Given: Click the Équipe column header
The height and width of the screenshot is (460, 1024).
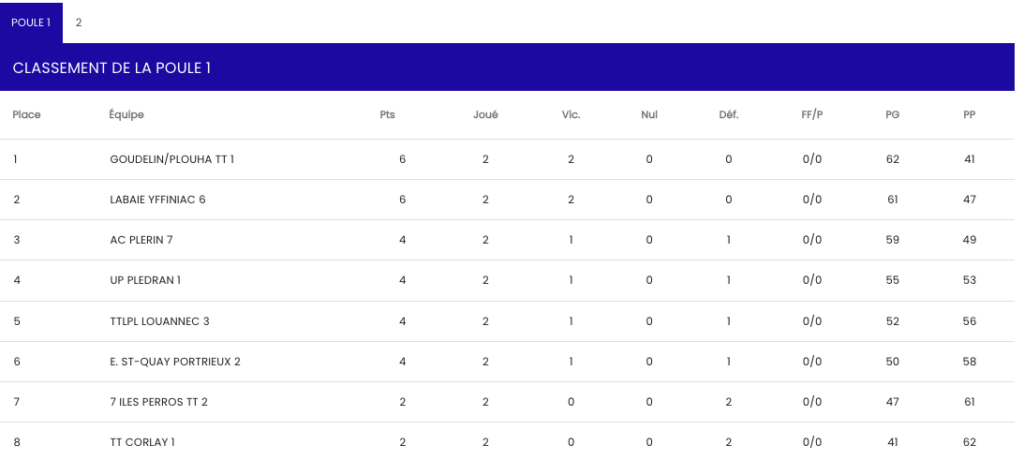Looking at the screenshot, I should tap(127, 114).
